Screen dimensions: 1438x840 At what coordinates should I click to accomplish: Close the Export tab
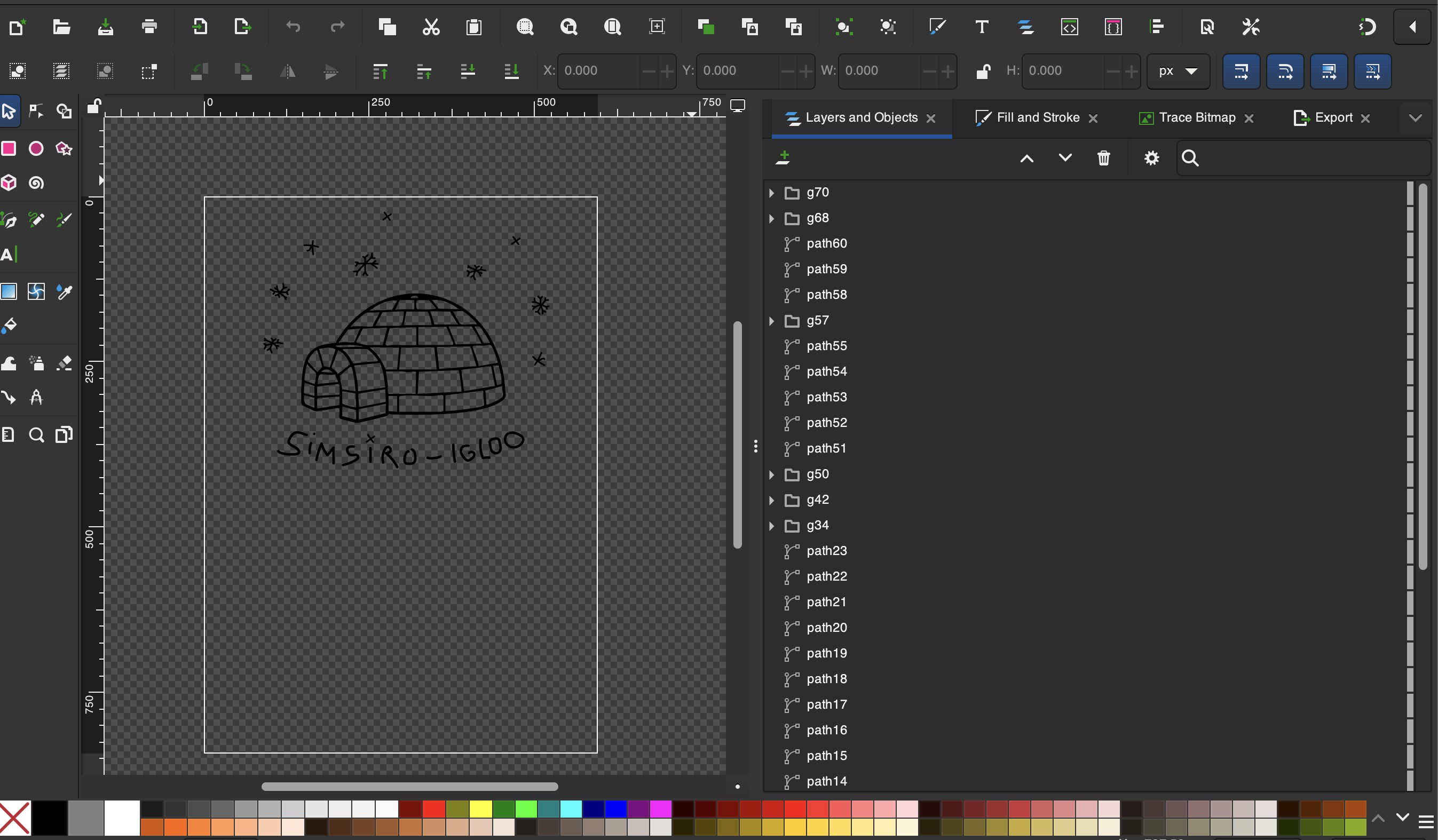(1365, 118)
